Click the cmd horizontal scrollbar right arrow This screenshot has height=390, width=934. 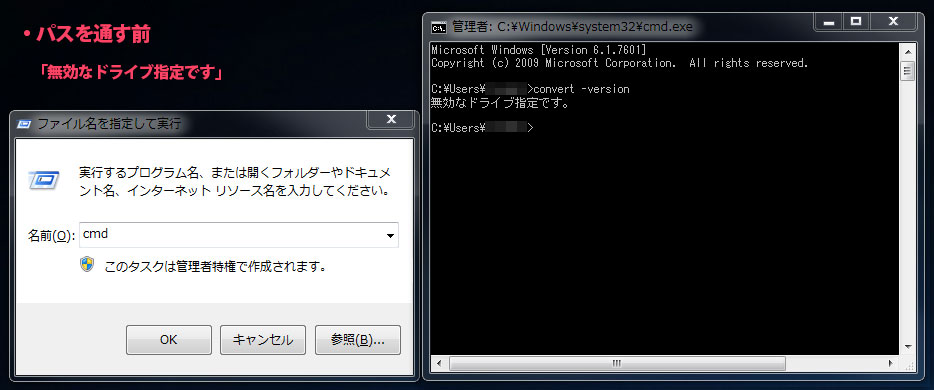pos(891,363)
